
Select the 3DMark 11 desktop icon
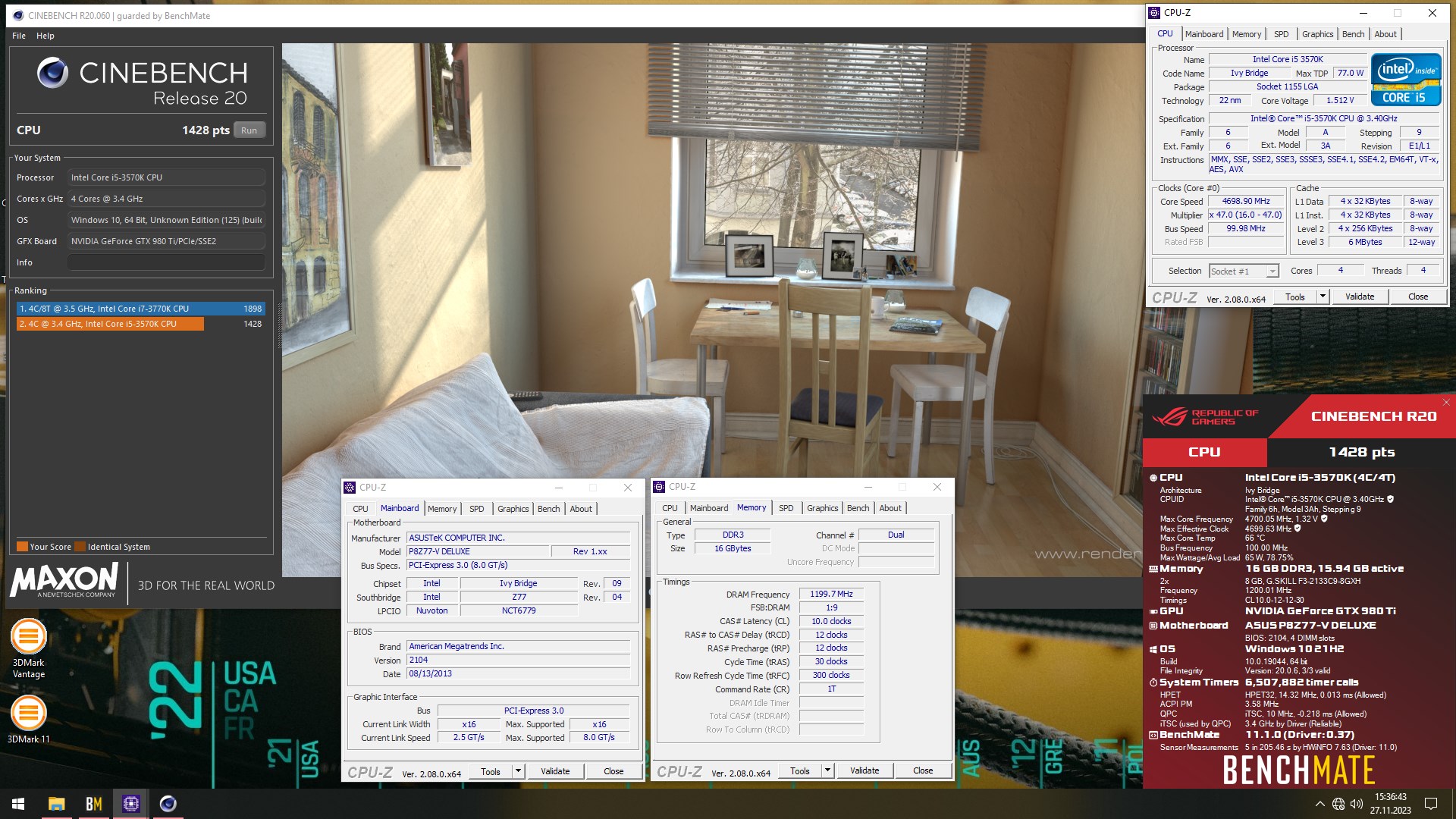(x=29, y=719)
